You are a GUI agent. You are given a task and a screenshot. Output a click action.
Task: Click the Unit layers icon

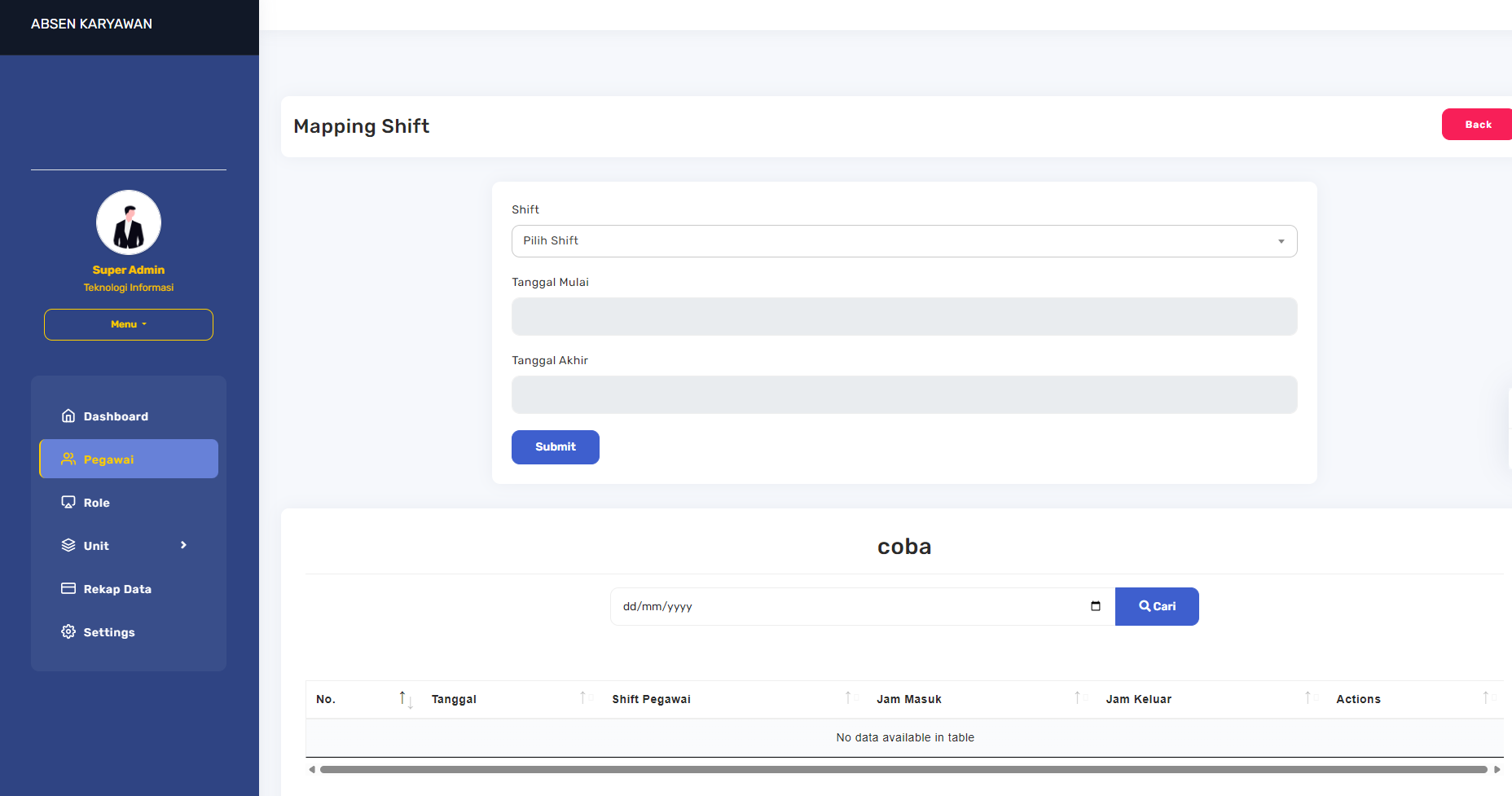point(68,545)
